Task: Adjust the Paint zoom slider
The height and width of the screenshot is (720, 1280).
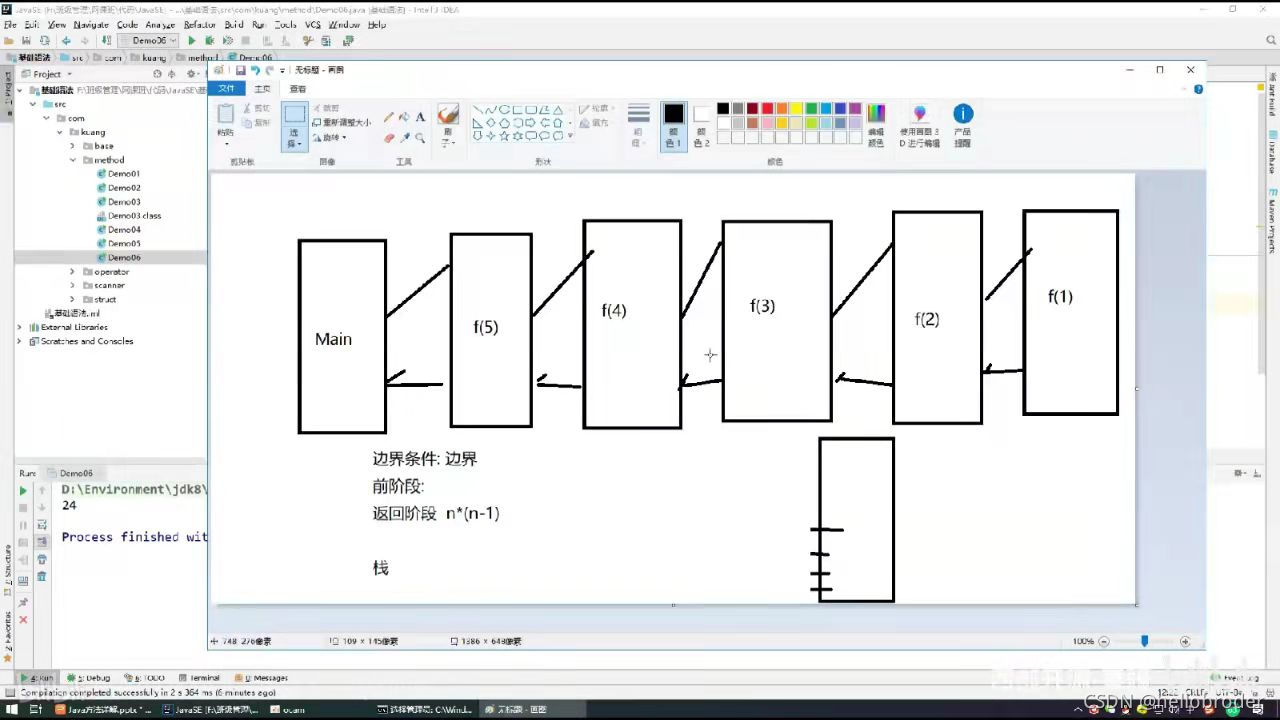Action: 1145,641
